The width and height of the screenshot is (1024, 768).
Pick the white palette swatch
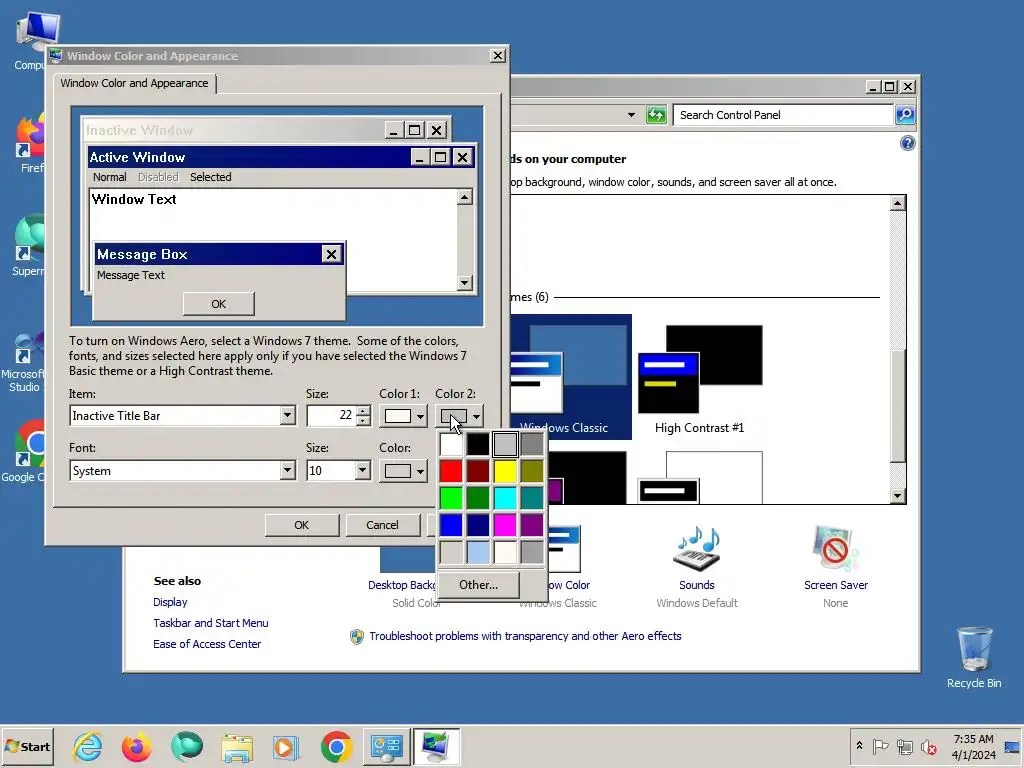pos(451,444)
